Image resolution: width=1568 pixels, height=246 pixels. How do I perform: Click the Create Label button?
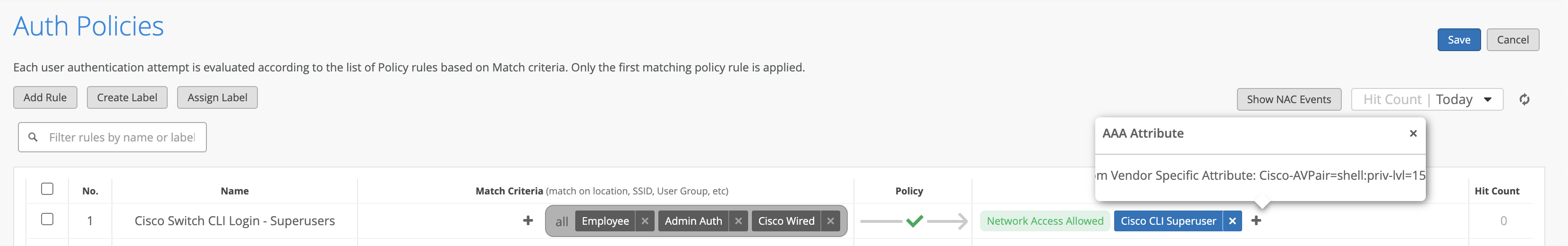tap(127, 97)
